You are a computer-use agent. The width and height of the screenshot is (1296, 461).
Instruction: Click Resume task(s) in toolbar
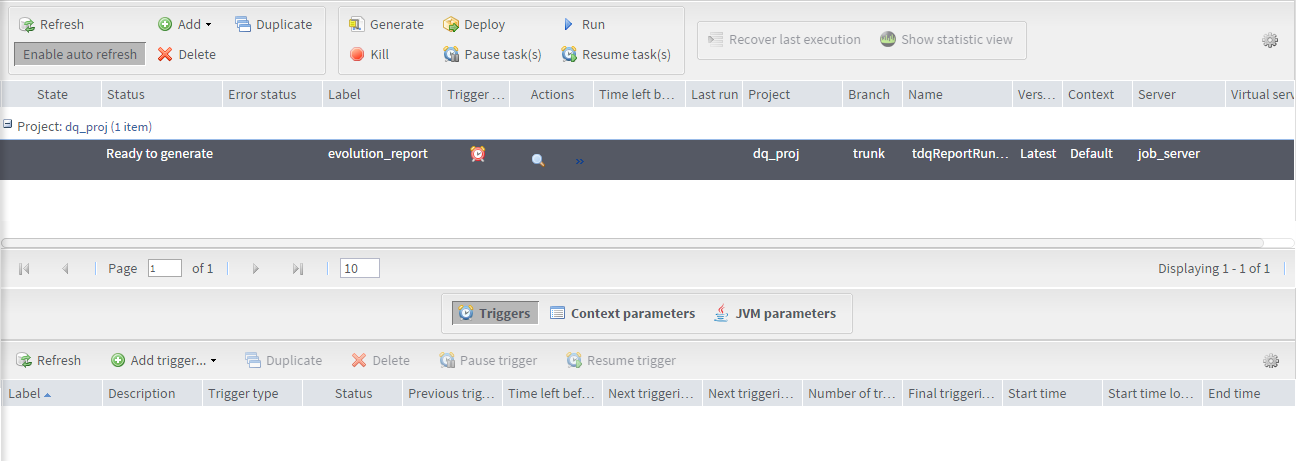(x=615, y=54)
